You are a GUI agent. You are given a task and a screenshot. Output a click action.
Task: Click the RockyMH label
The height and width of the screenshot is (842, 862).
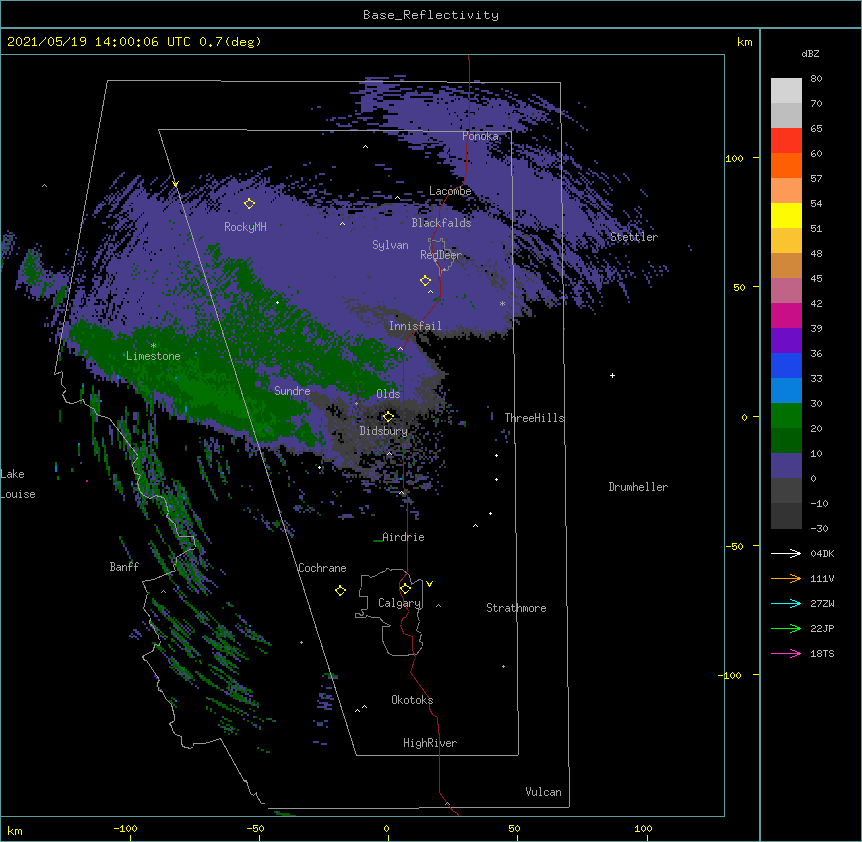(x=245, y=227)
